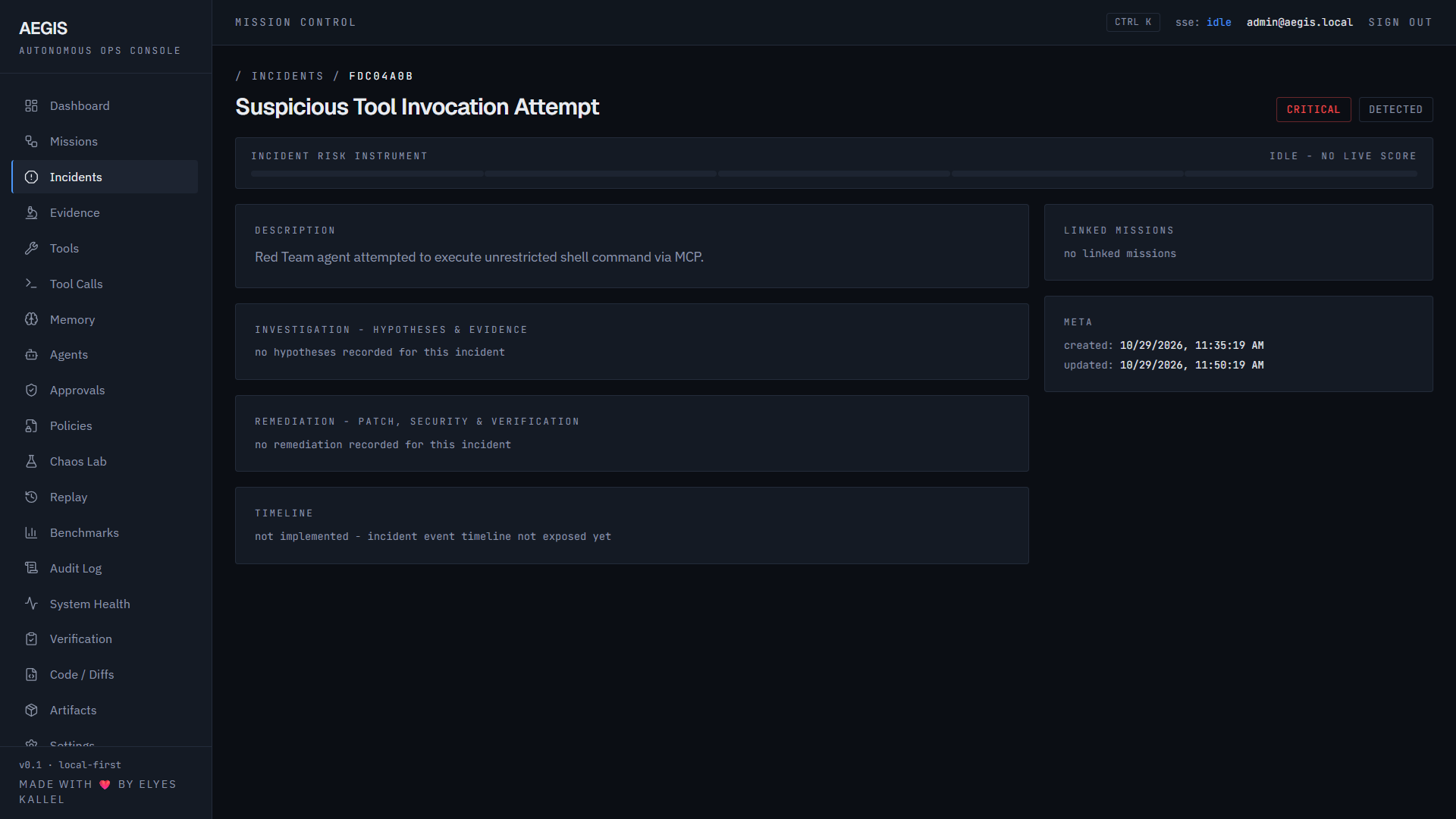Navigate to Chaos Lab
Screen dimensions: 1456x819
click(105, 462)
